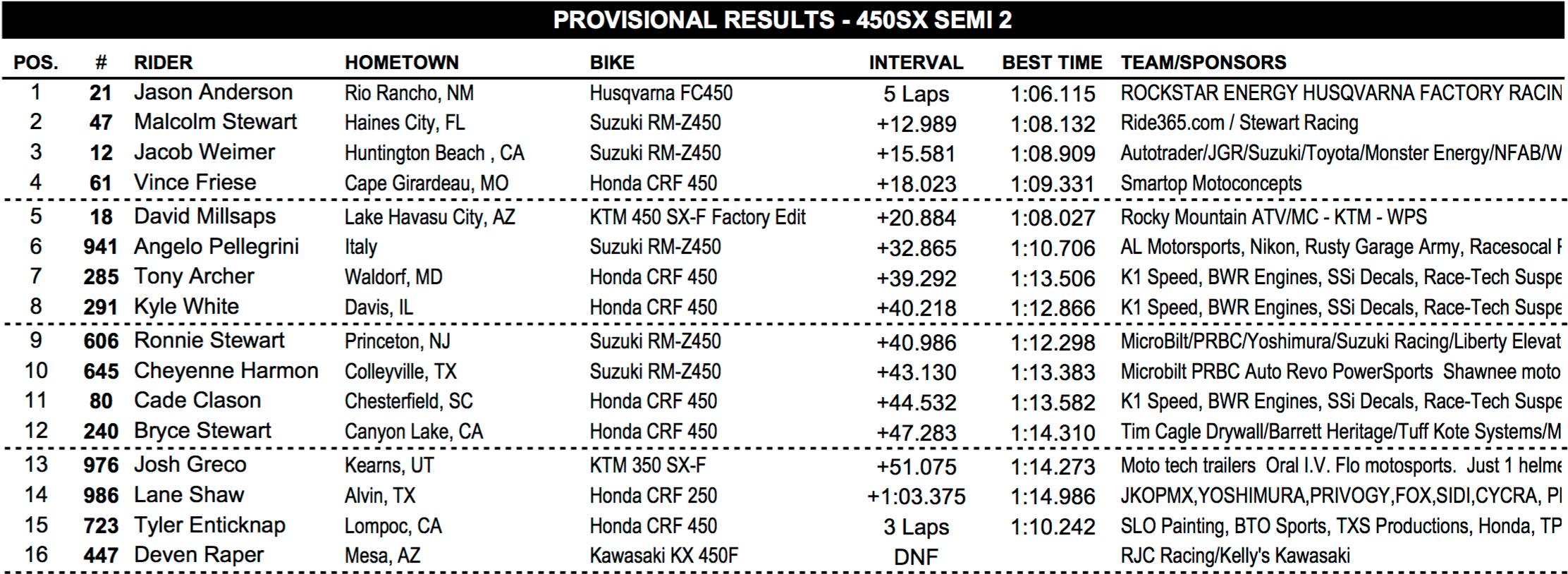This screenshot has height=574, width=1568.
Task: Select Josh Greco's KTM 350 SX-F bike
Action: (647, 465)
